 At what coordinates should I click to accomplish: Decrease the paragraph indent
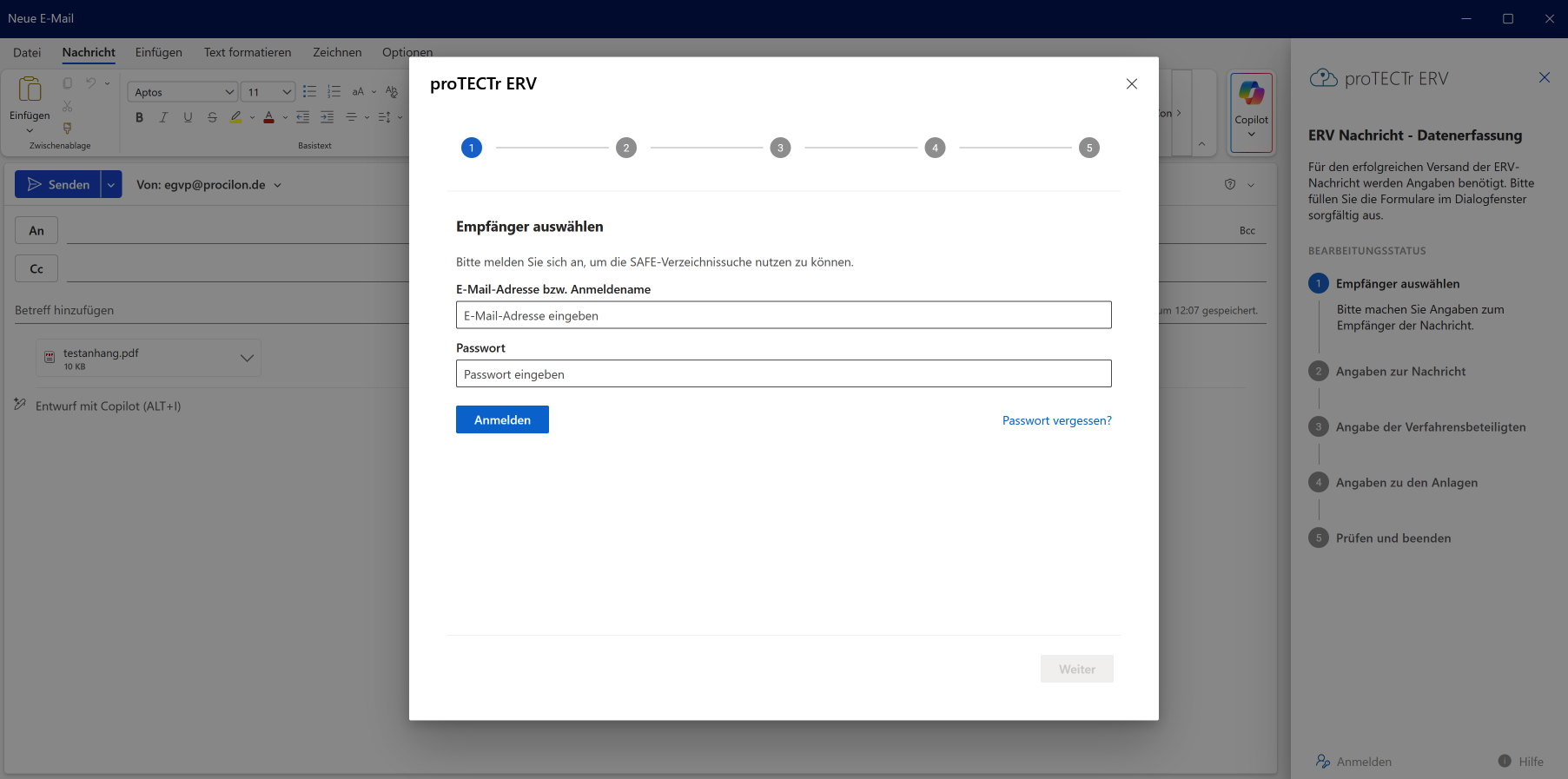pos(302,117)
